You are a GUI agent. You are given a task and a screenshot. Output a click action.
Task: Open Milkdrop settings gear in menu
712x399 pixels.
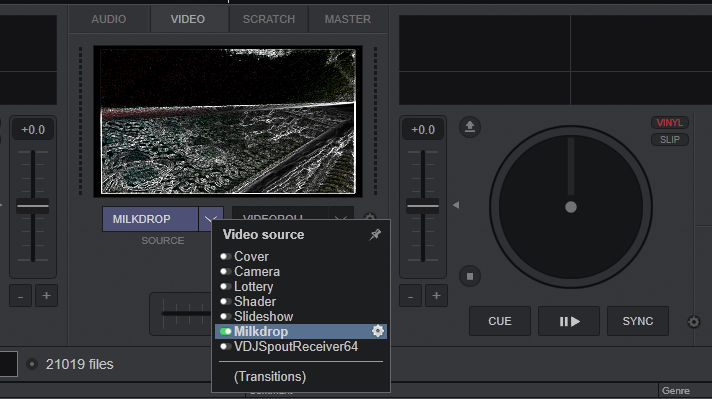point(377,331)
